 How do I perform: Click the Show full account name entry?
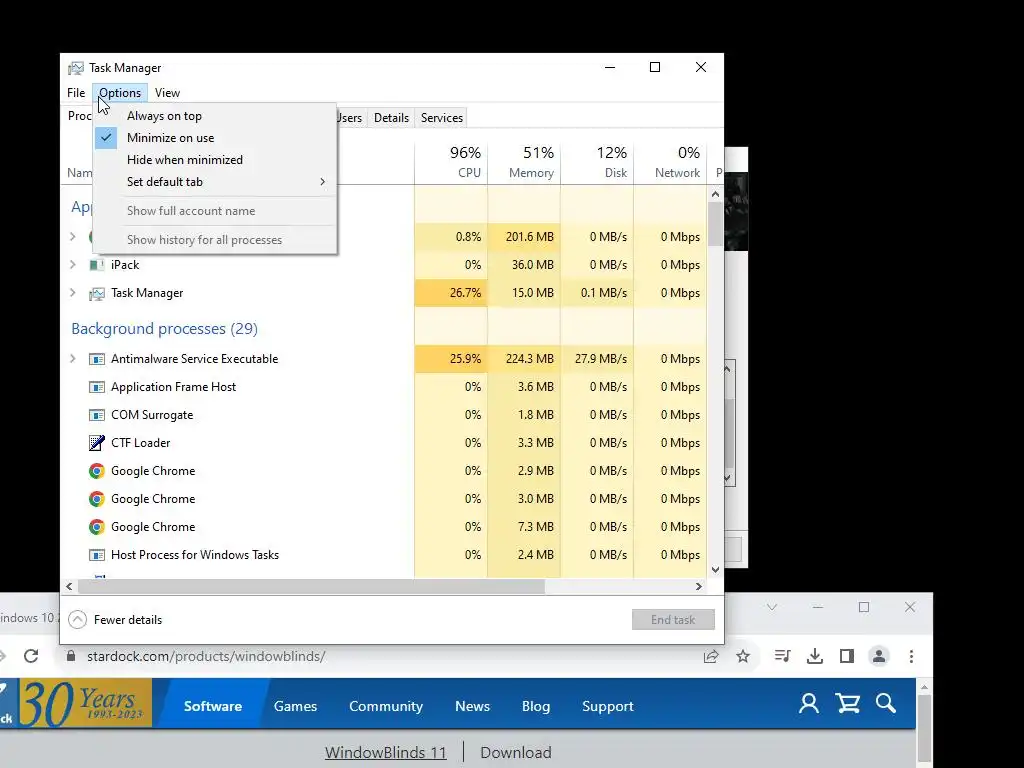215,211
